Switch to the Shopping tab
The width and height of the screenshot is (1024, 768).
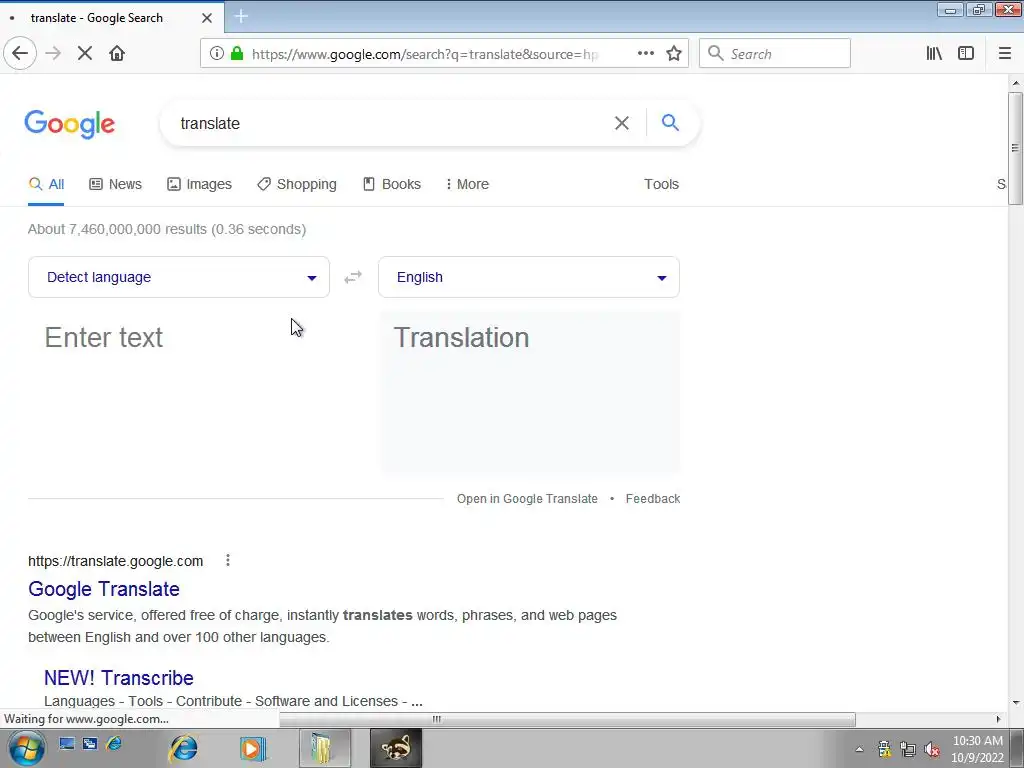pos(297,184)
